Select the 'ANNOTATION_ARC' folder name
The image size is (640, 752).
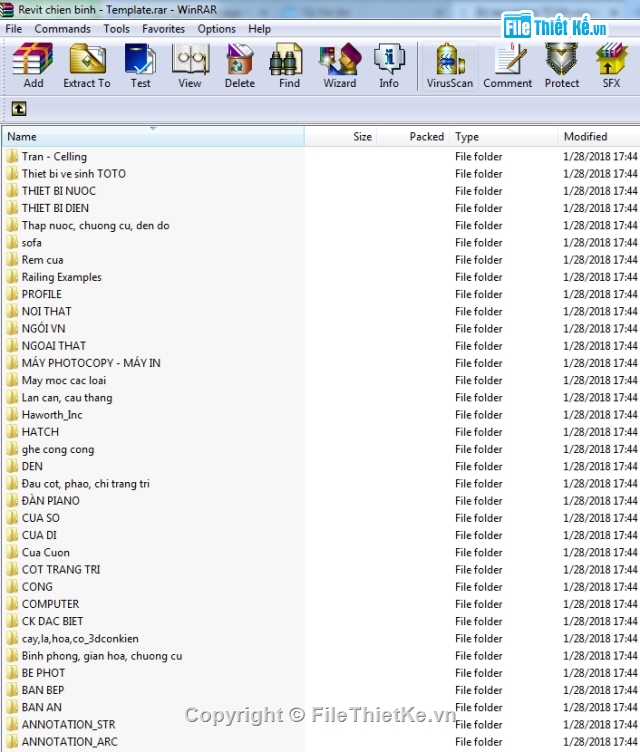(70, 741)
